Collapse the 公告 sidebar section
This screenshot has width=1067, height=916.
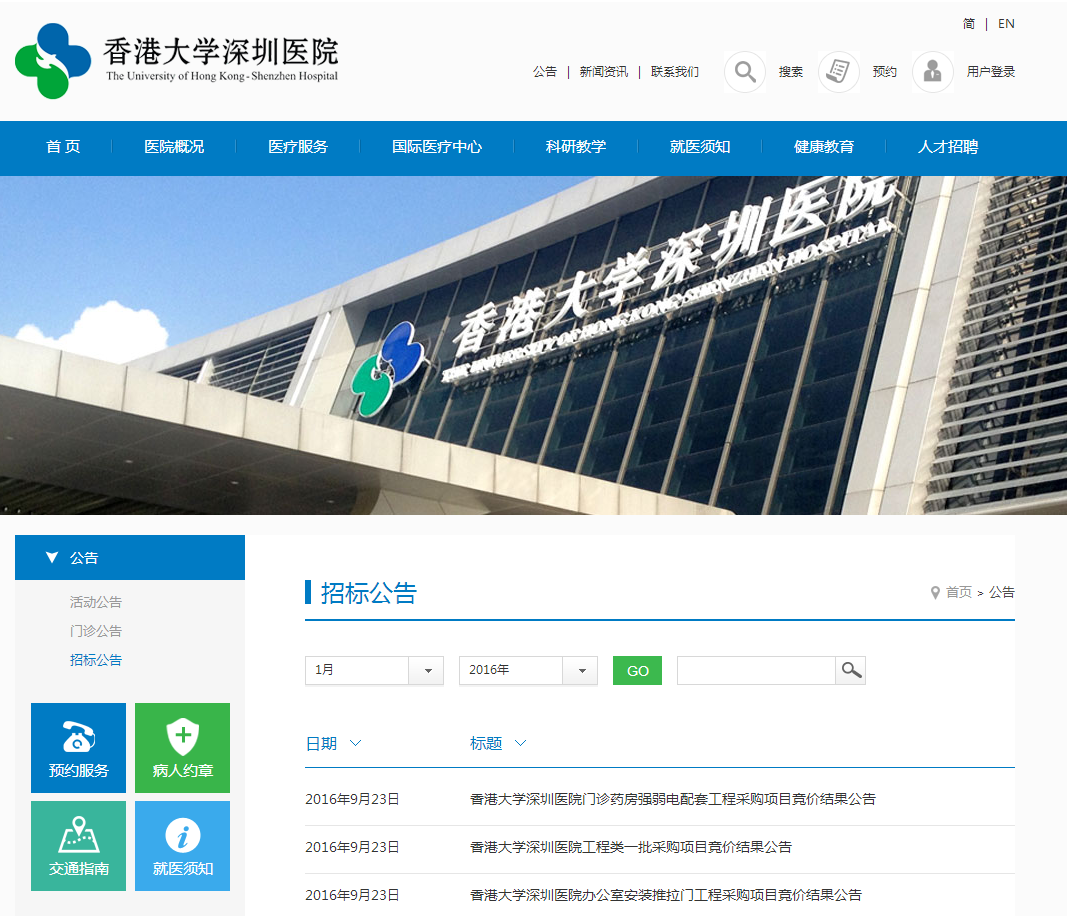pyautogui.click(x=52, y=558)
